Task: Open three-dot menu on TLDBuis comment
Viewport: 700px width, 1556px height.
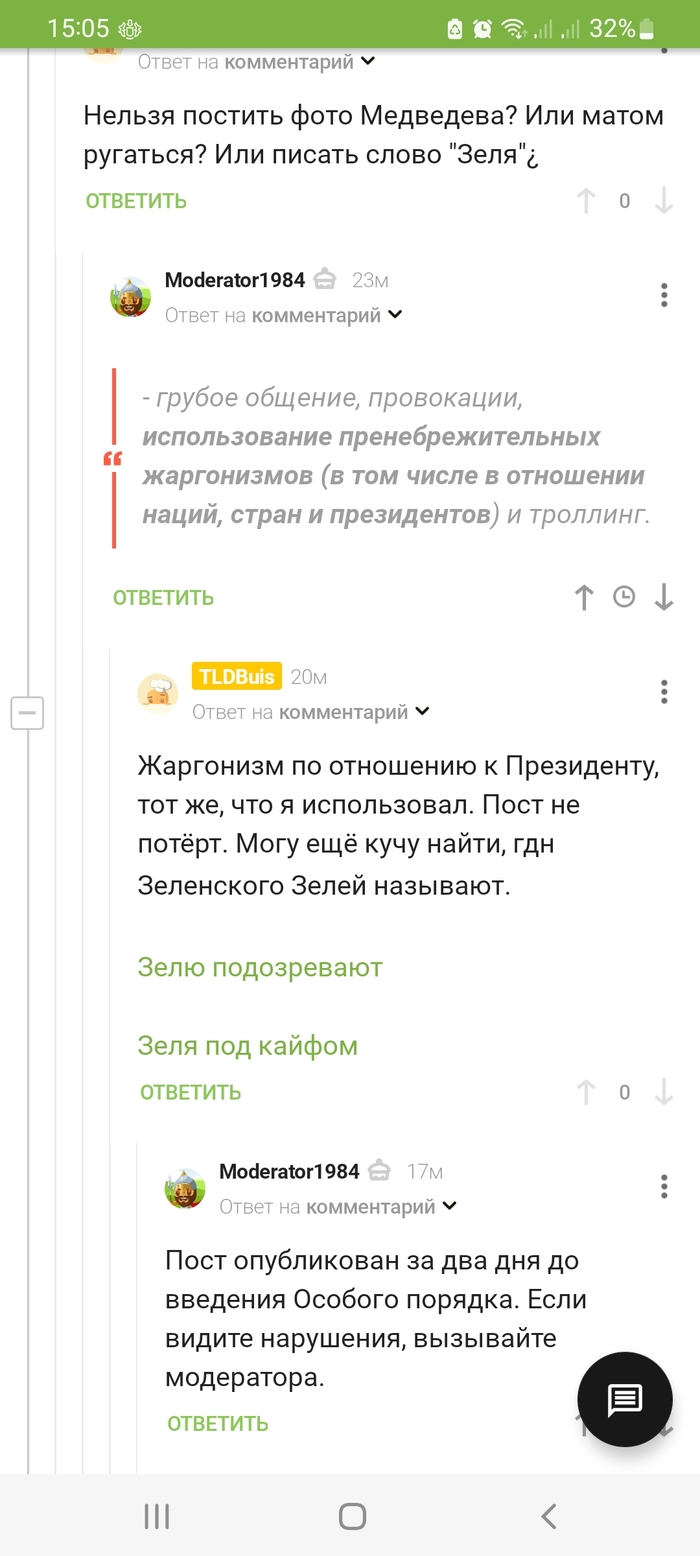Action: coord(664,692)
